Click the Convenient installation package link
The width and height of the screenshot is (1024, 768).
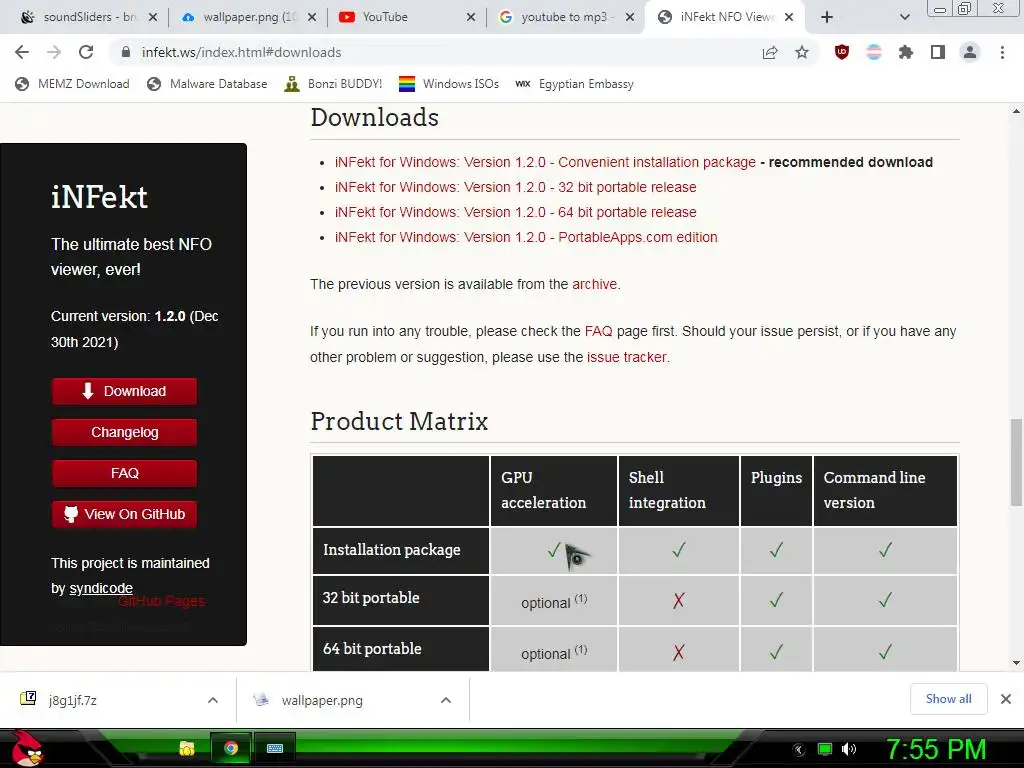coord(545,162)
